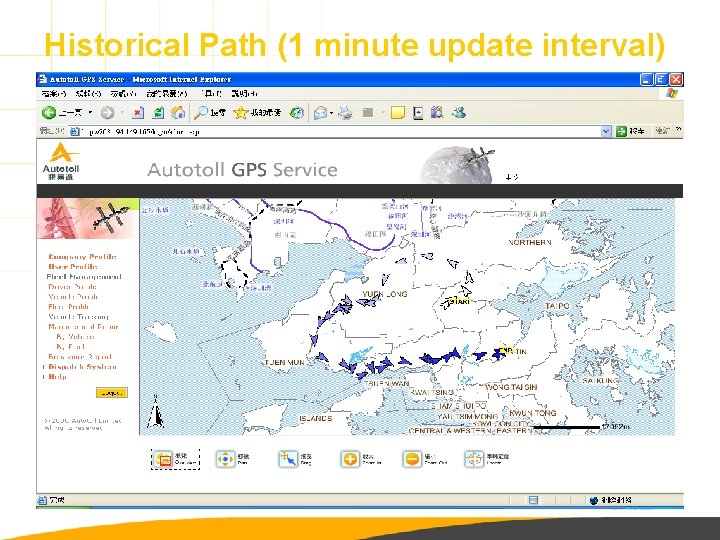Click the TAI PO label on map
The width and height of the screenshot is (720, 540).
pos(557,306)
